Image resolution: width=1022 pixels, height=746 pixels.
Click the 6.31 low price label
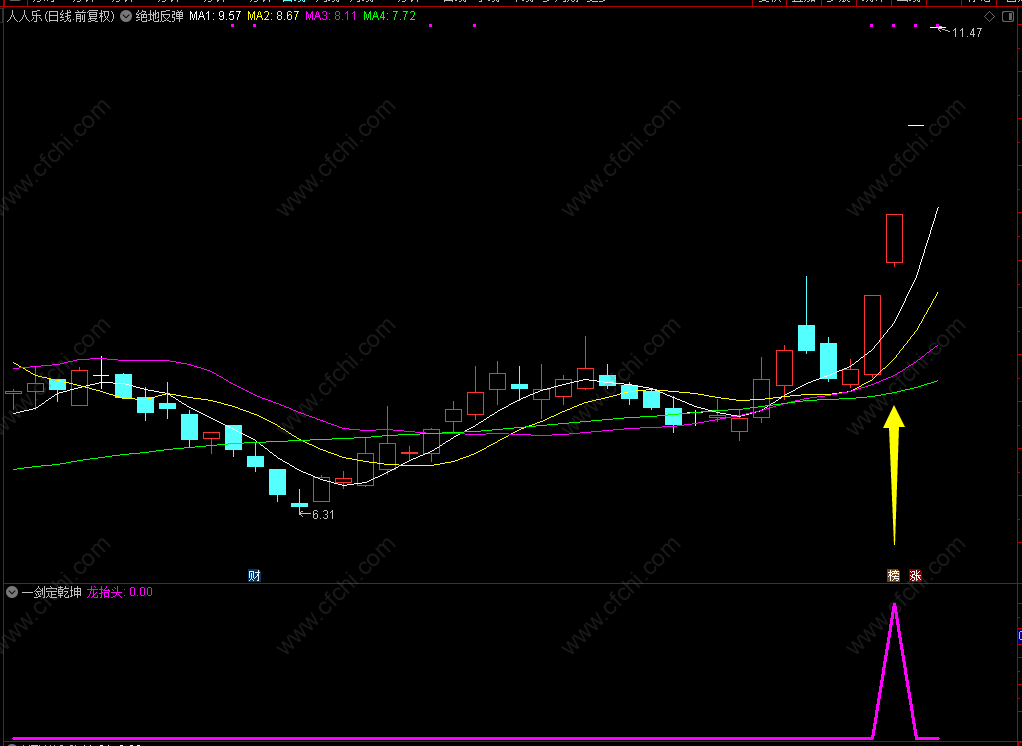pos(323,515)
